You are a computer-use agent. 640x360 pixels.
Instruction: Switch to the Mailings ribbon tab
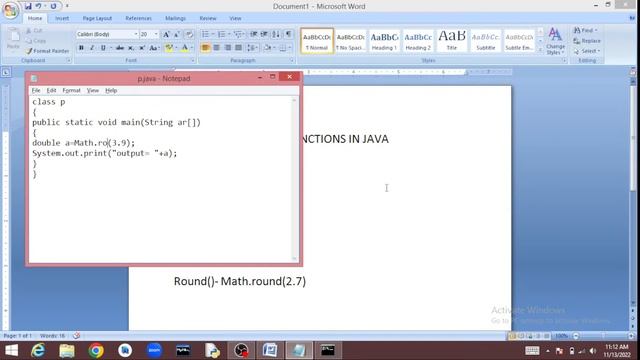[x=175, y=18]
